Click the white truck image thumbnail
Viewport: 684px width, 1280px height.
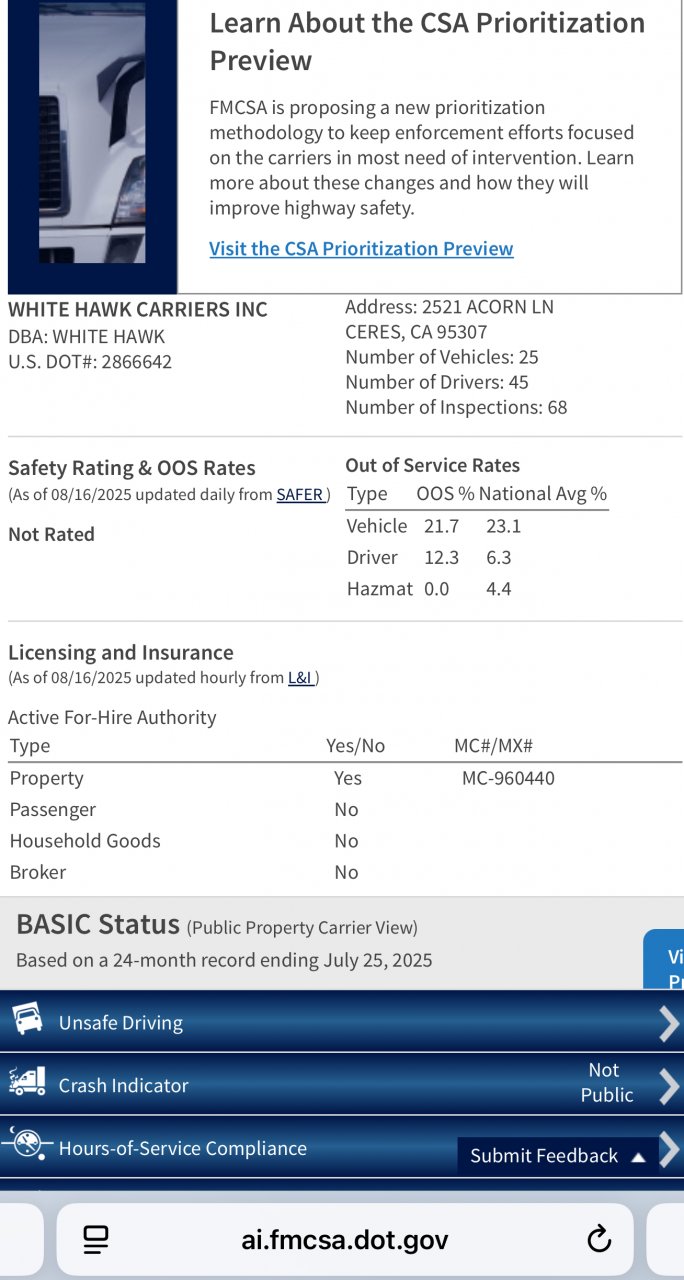[92, 140]
